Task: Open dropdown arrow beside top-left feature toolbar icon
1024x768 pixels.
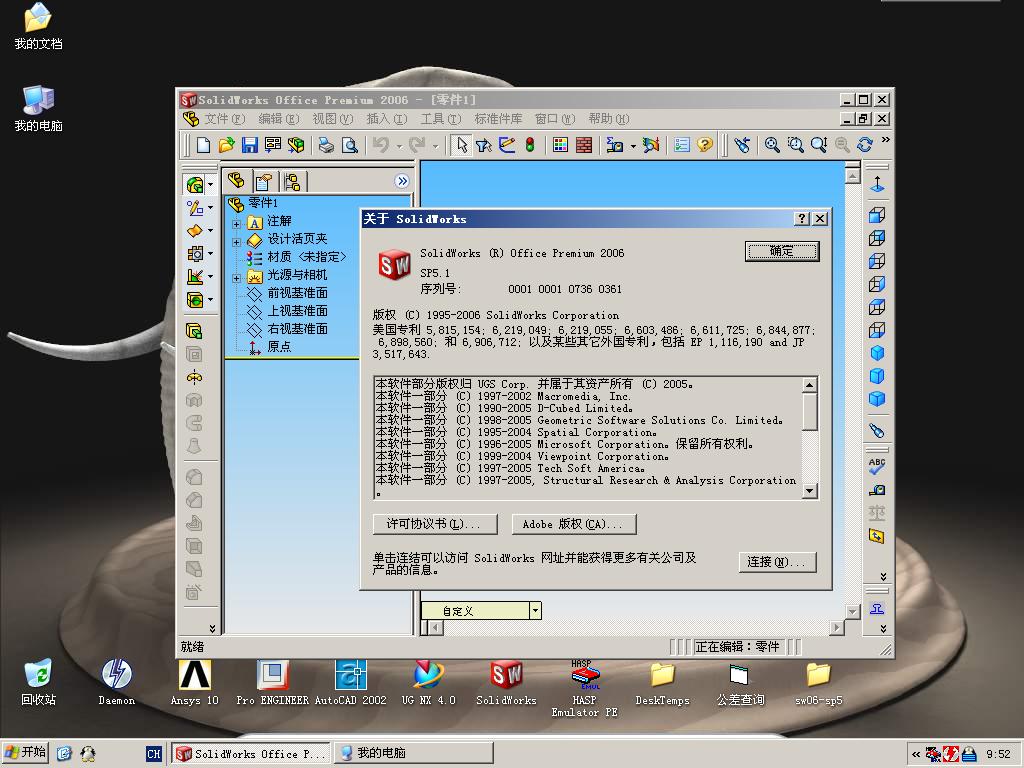Action: click(x=210, y=185)
